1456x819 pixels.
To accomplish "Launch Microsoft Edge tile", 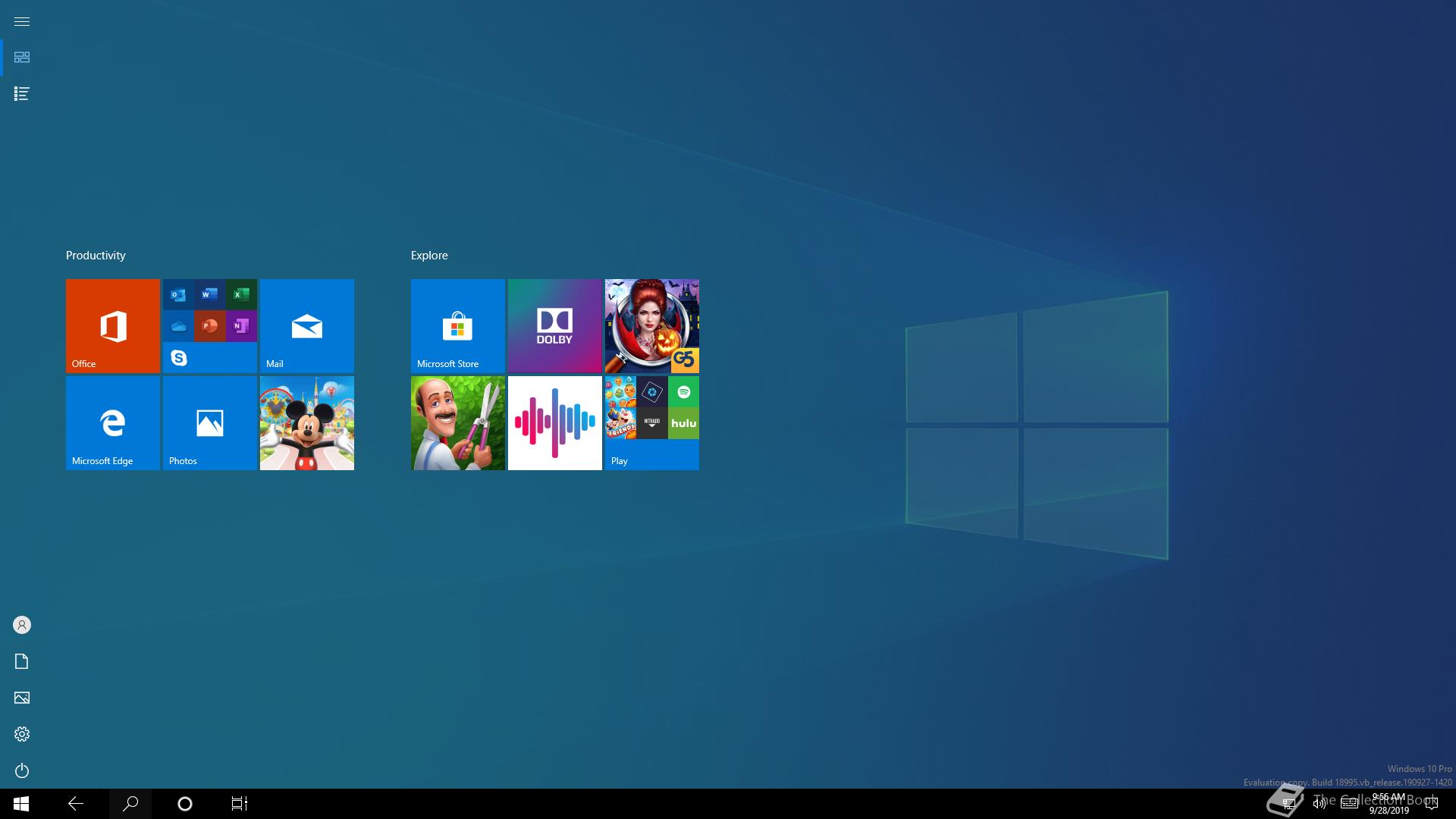I will pyautogui.click(x=113, y=423).
